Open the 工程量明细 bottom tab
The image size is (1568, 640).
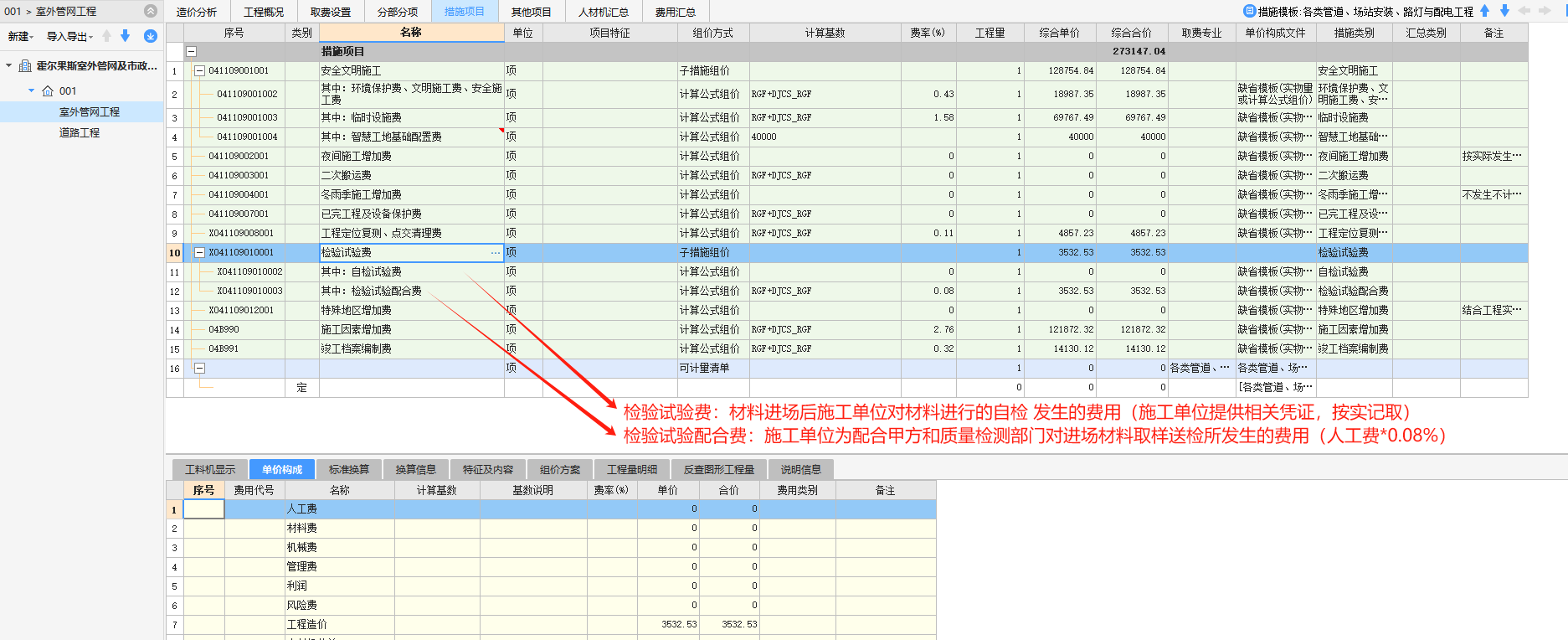(632, 469)
